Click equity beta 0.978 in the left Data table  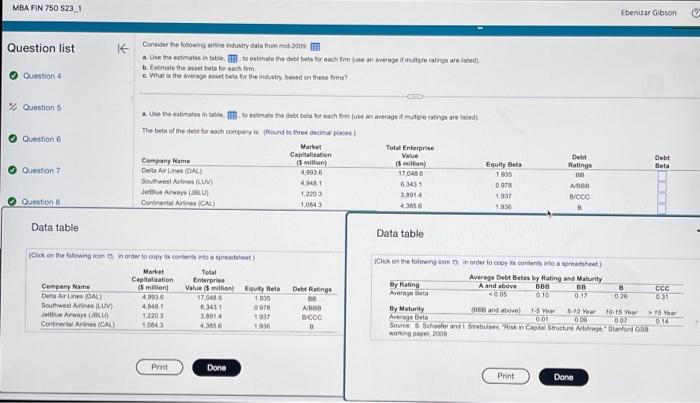262,307
